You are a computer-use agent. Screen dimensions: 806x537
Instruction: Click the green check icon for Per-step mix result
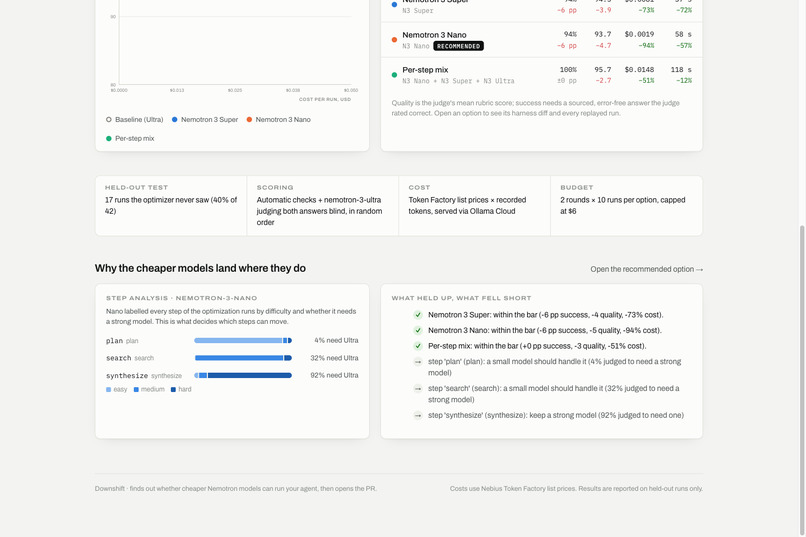(x=418, y=346)
